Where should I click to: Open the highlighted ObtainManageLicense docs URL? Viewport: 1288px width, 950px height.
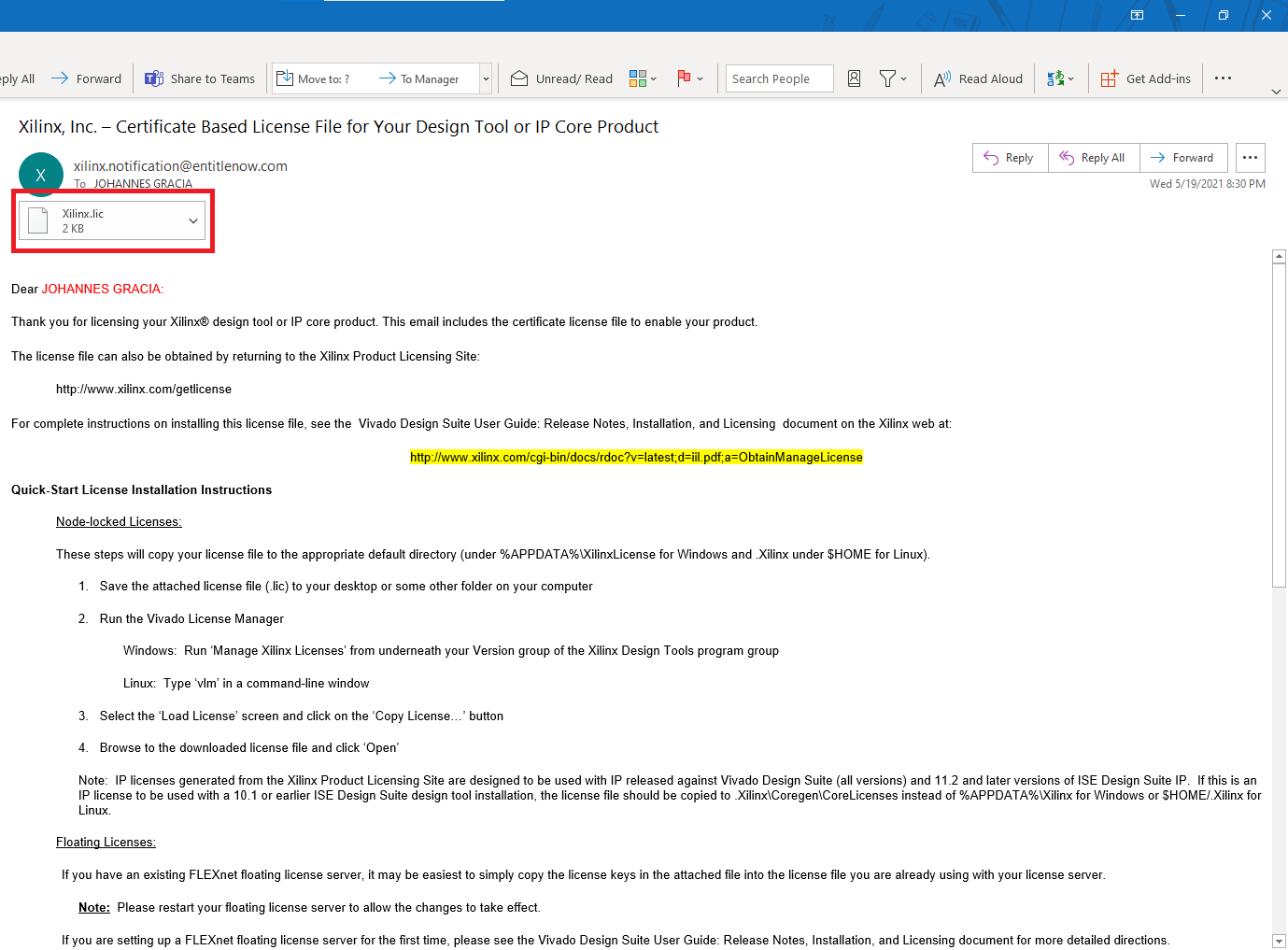(636, 458)
